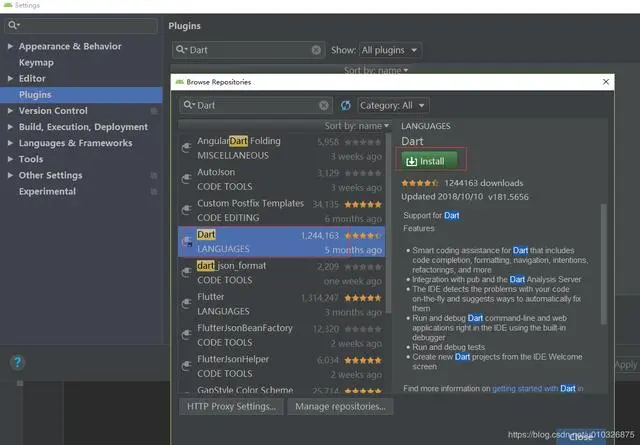
Task: Focus Browse Repositories search field
Action: pyautogui.click(x=256, y=105)
